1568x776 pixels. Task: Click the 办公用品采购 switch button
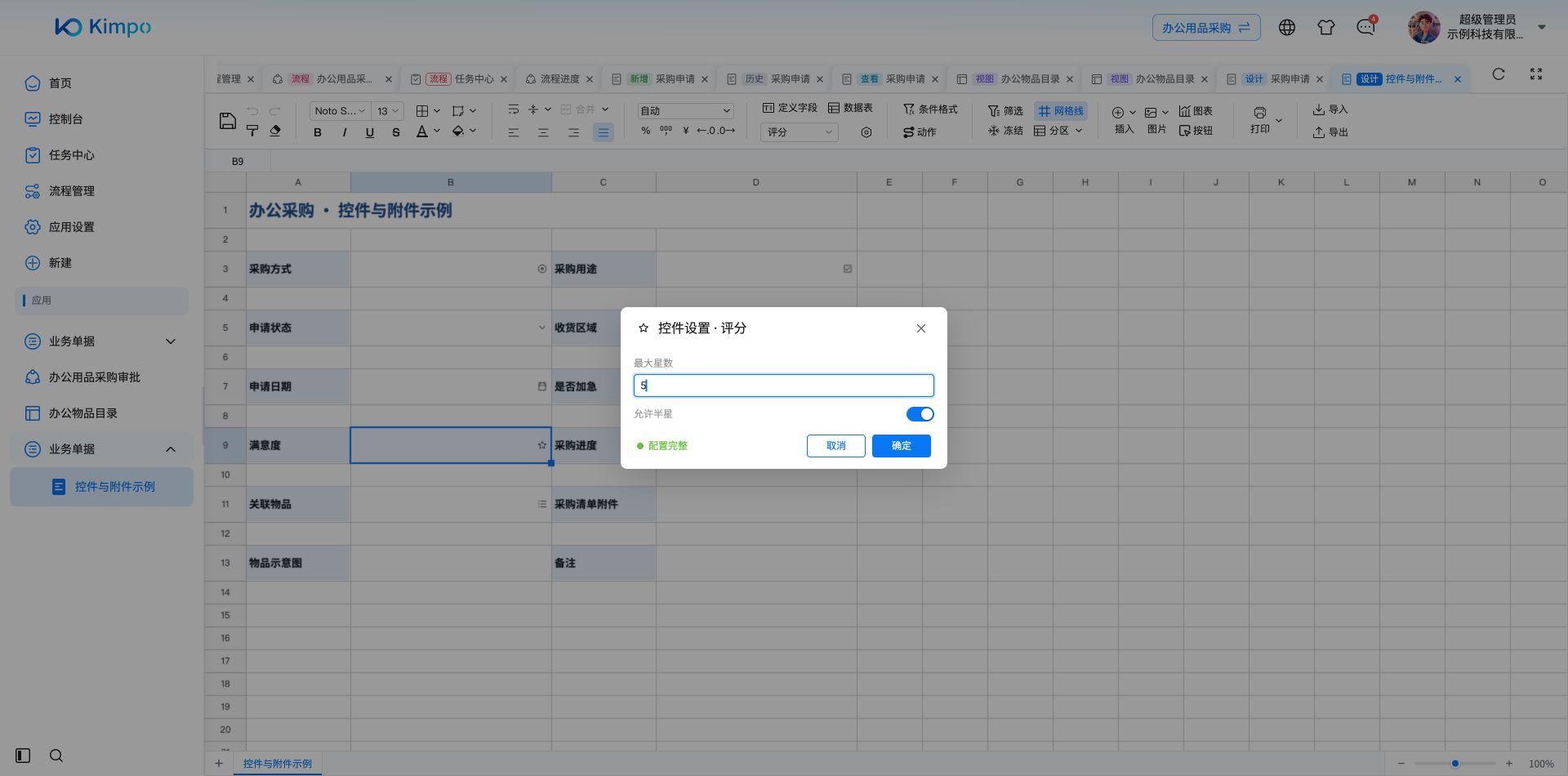[x=1206, y=28]
